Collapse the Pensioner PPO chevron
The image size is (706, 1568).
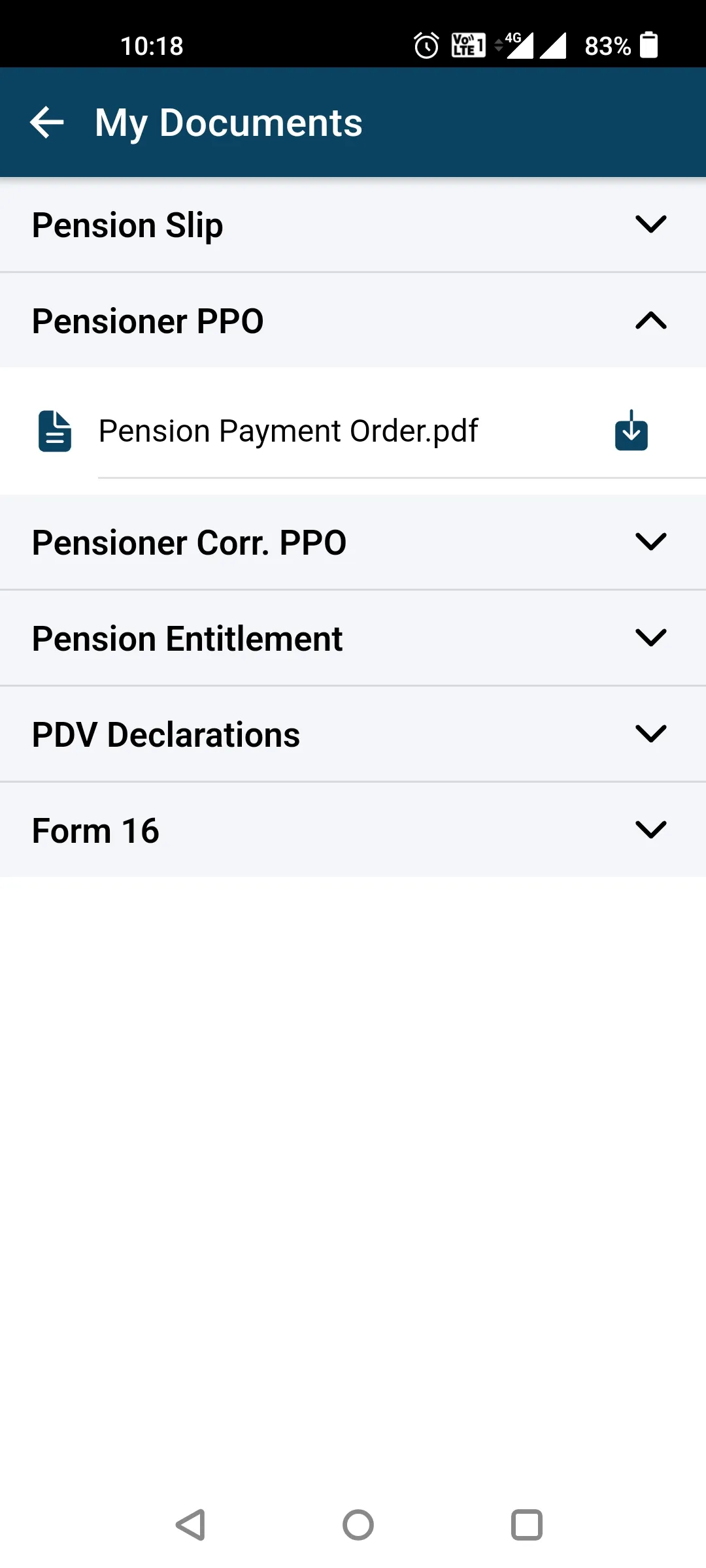[x=650, y=320]
